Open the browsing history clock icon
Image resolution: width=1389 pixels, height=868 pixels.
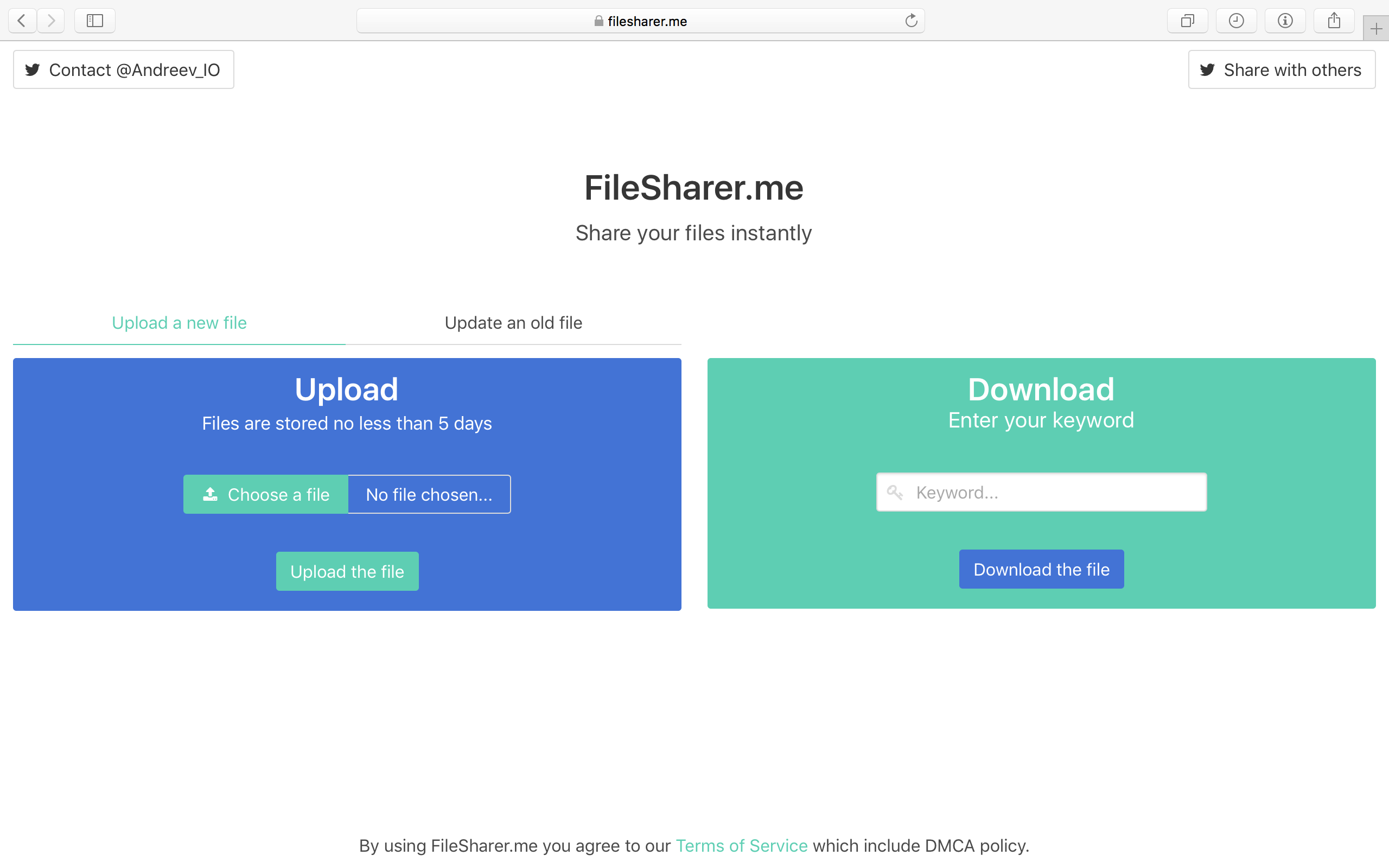pyautogui.click(x=1237, y=21)
